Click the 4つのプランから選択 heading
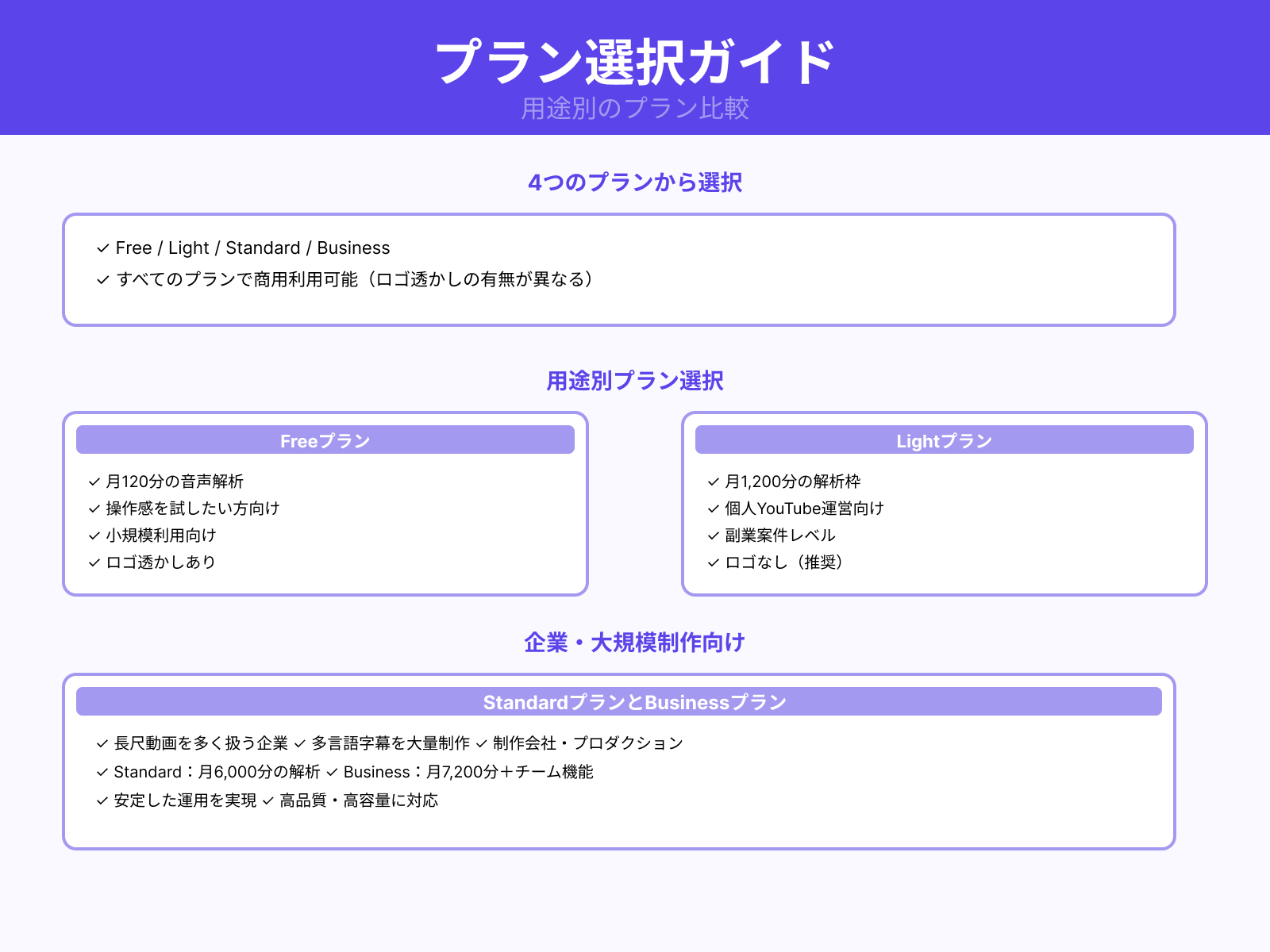 tap(635, 182)
